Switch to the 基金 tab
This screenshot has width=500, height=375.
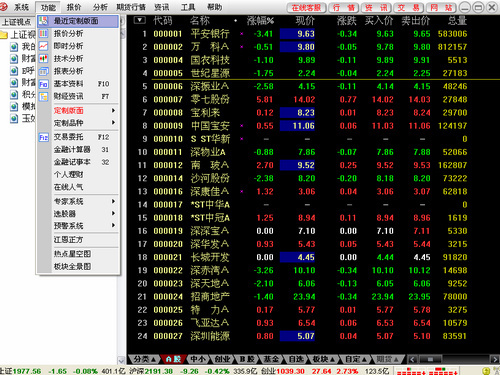click(x=271, y=359)
